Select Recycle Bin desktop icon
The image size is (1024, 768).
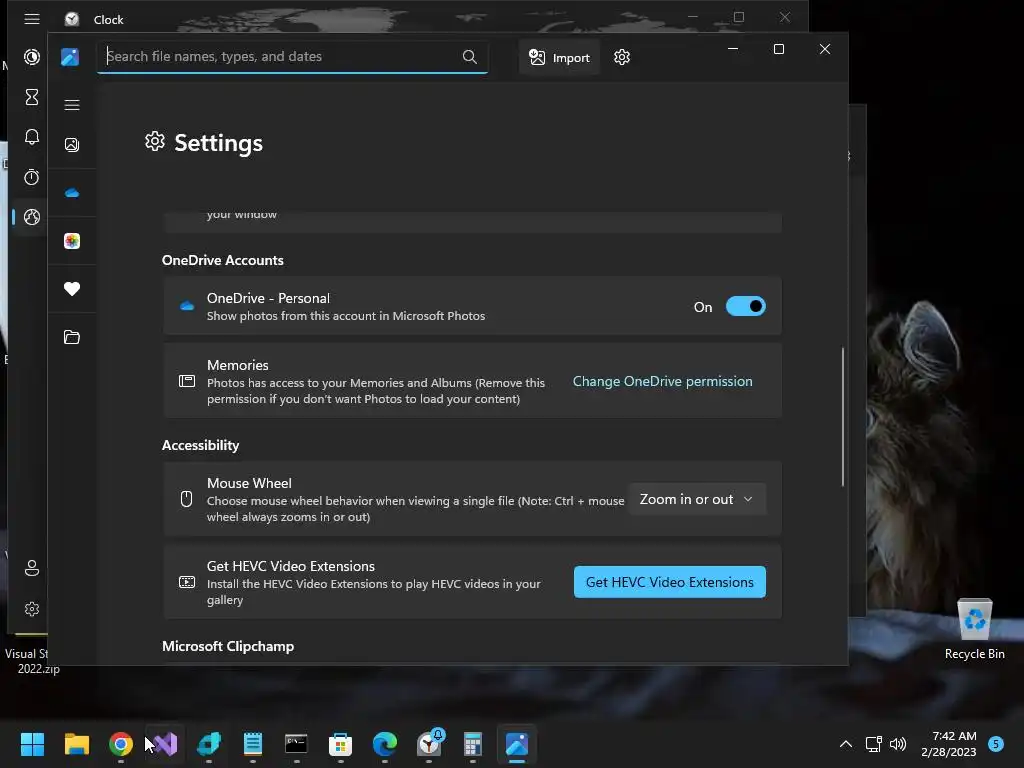click(974, 629)
